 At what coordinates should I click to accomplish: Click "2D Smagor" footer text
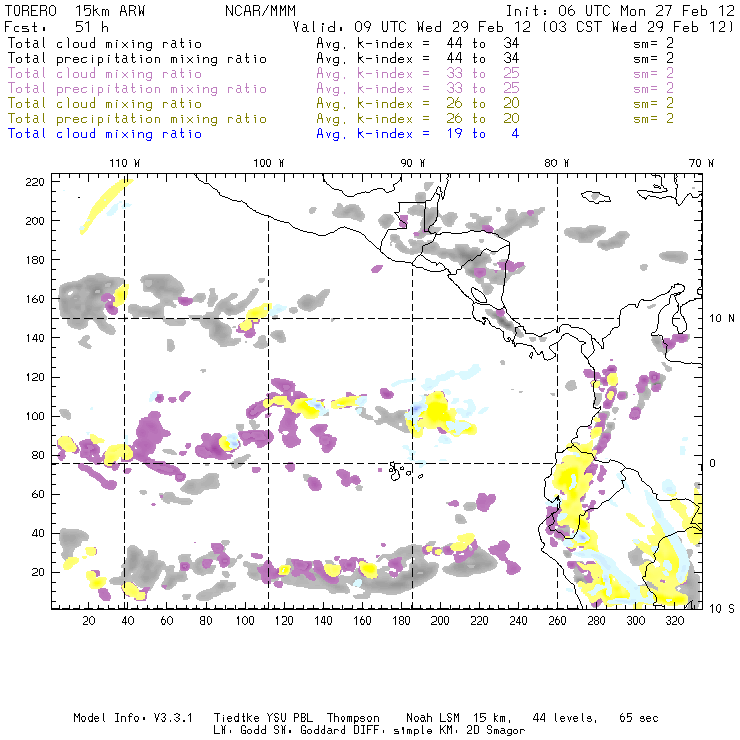click(495, 730)
